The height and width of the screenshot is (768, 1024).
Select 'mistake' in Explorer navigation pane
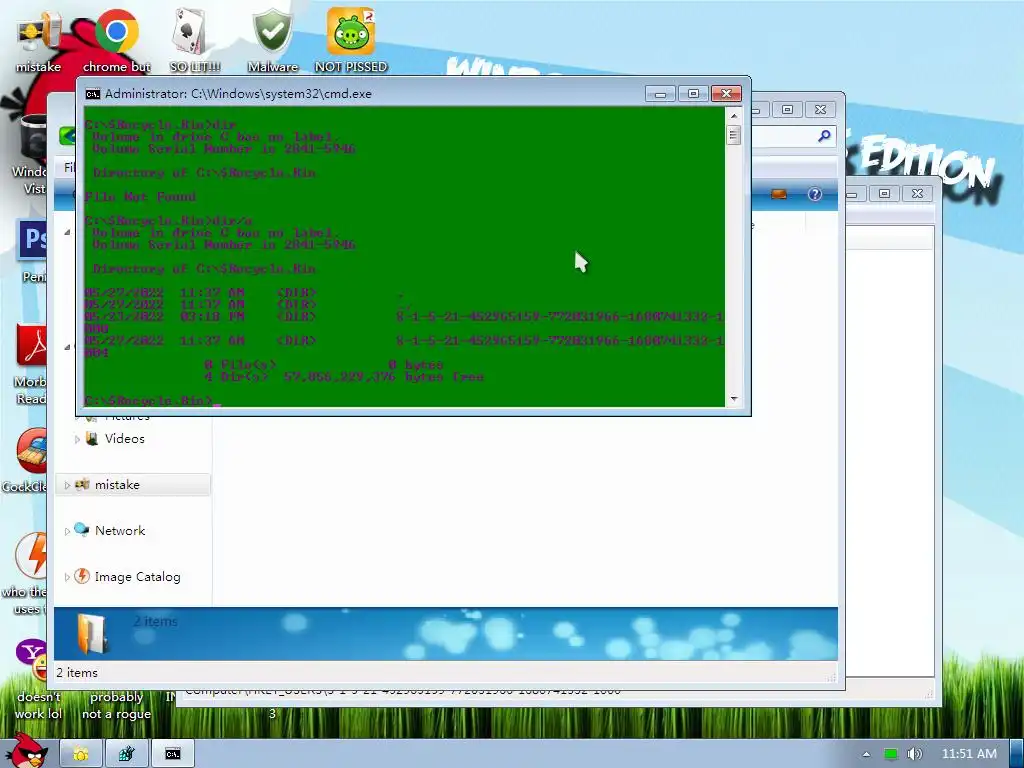click(117, 485)
